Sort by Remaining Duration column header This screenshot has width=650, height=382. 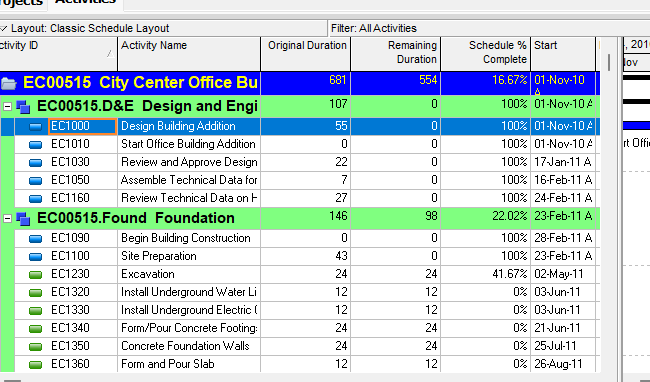click(396, 53)
